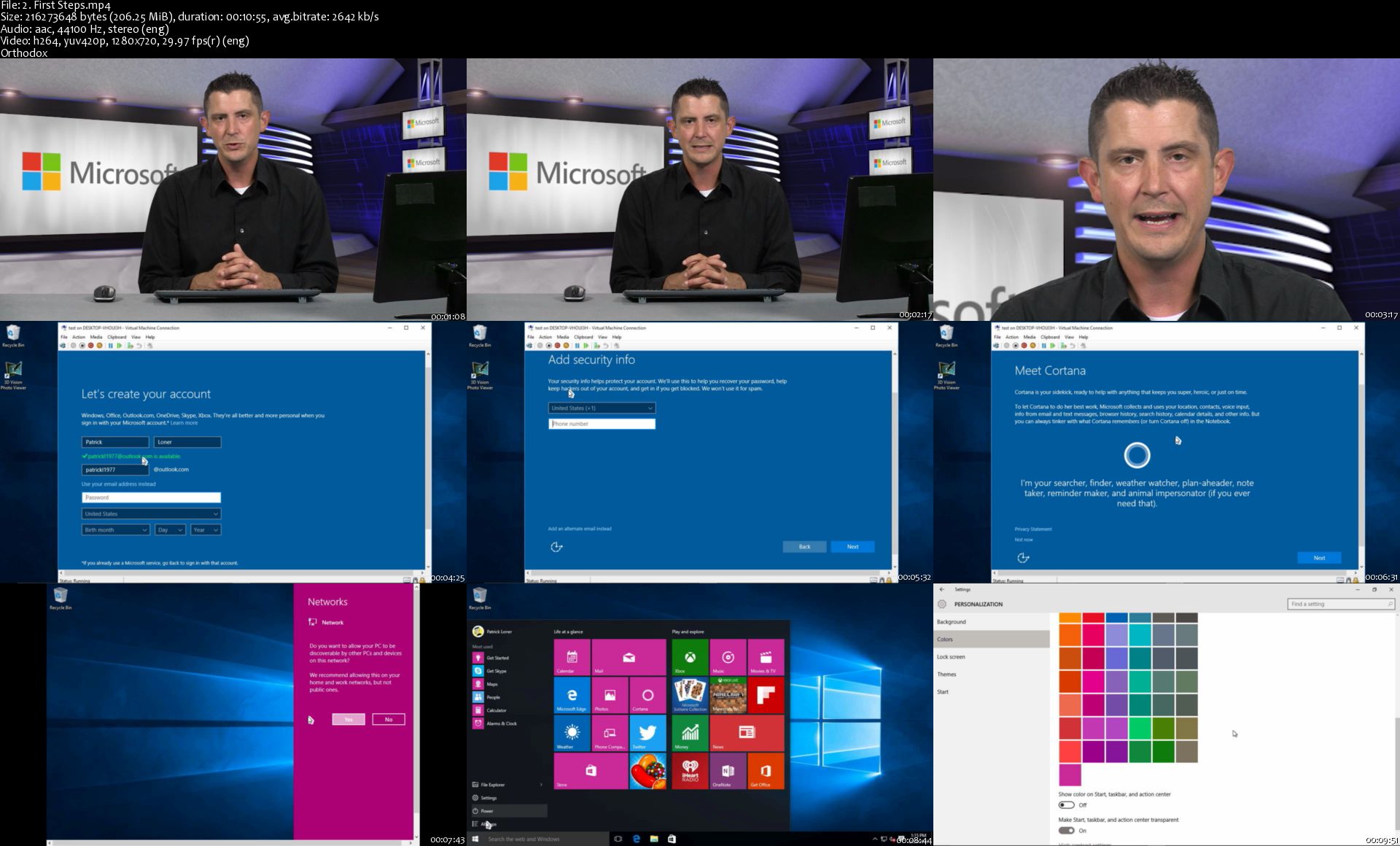Open the Xbox tile in Start menu
1400x846 pixels.
point(689,657)
